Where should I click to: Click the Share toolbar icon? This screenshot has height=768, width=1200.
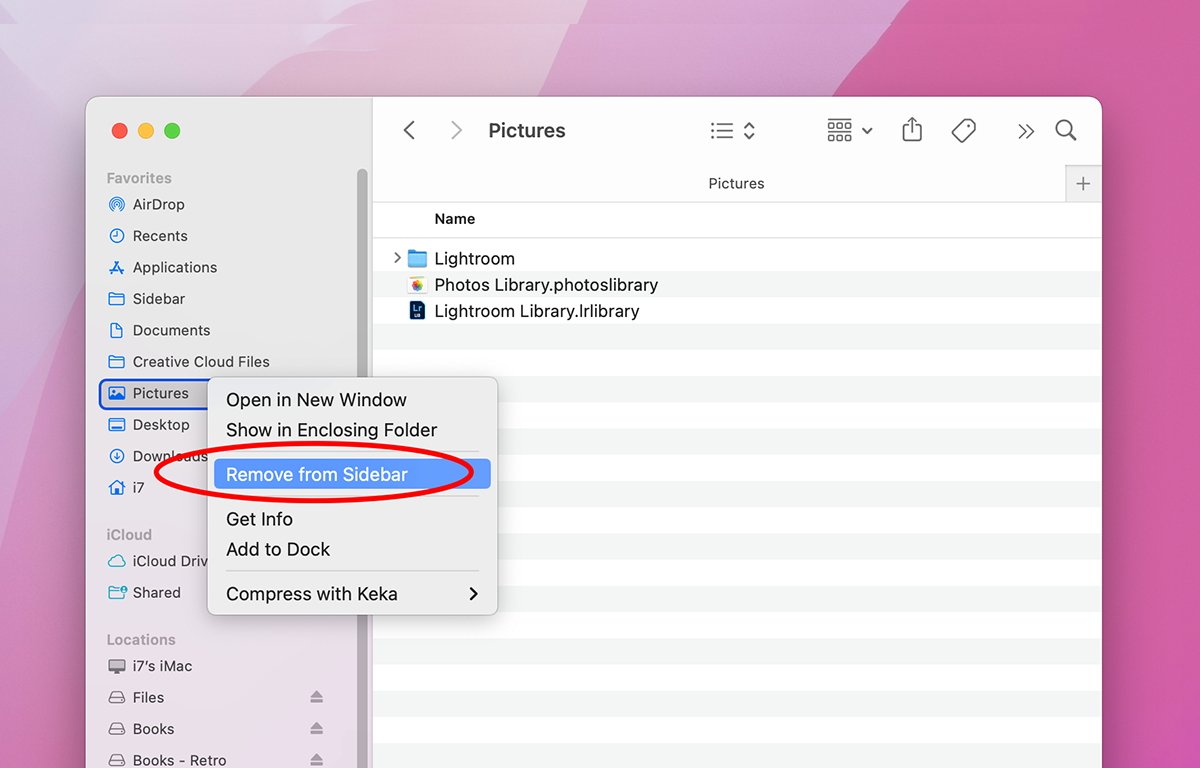911,130
